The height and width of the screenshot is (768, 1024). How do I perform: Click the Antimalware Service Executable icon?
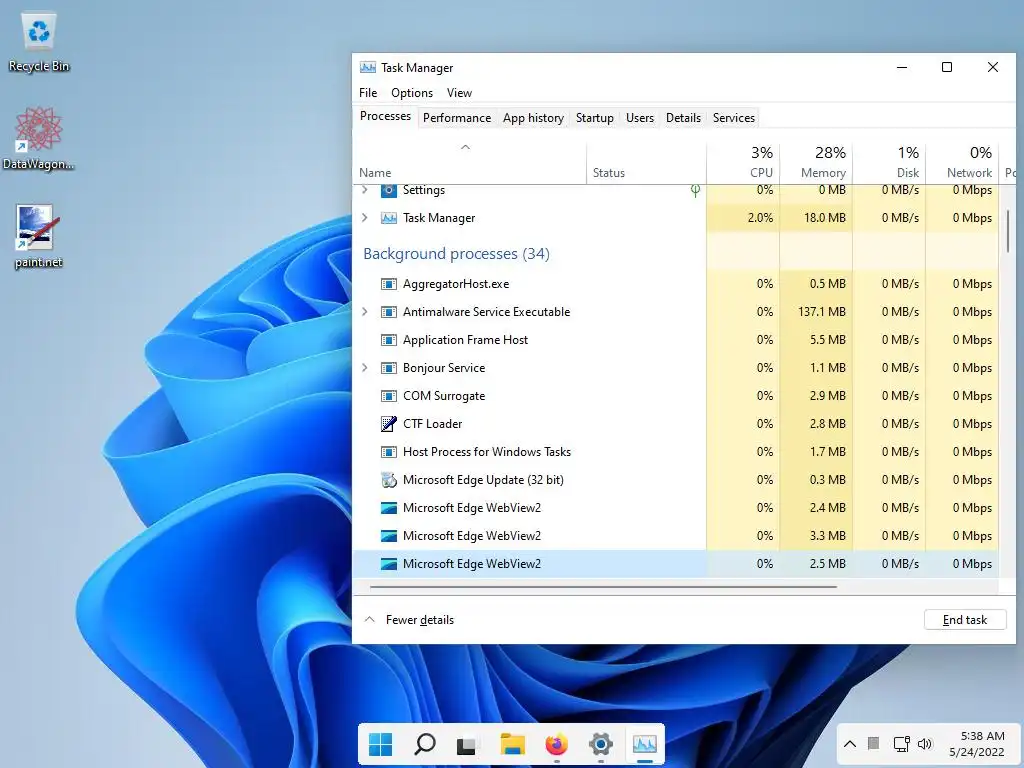coord(389,312)
